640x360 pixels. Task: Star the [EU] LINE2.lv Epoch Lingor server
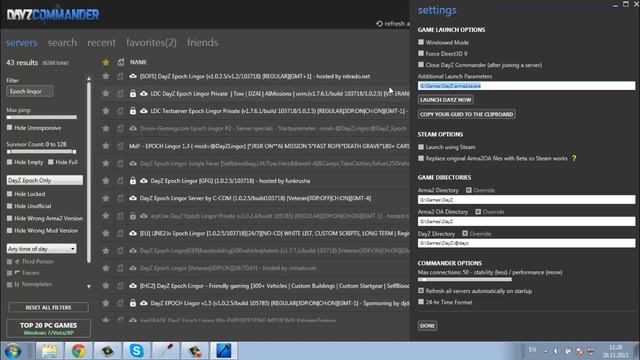point(106,233)
